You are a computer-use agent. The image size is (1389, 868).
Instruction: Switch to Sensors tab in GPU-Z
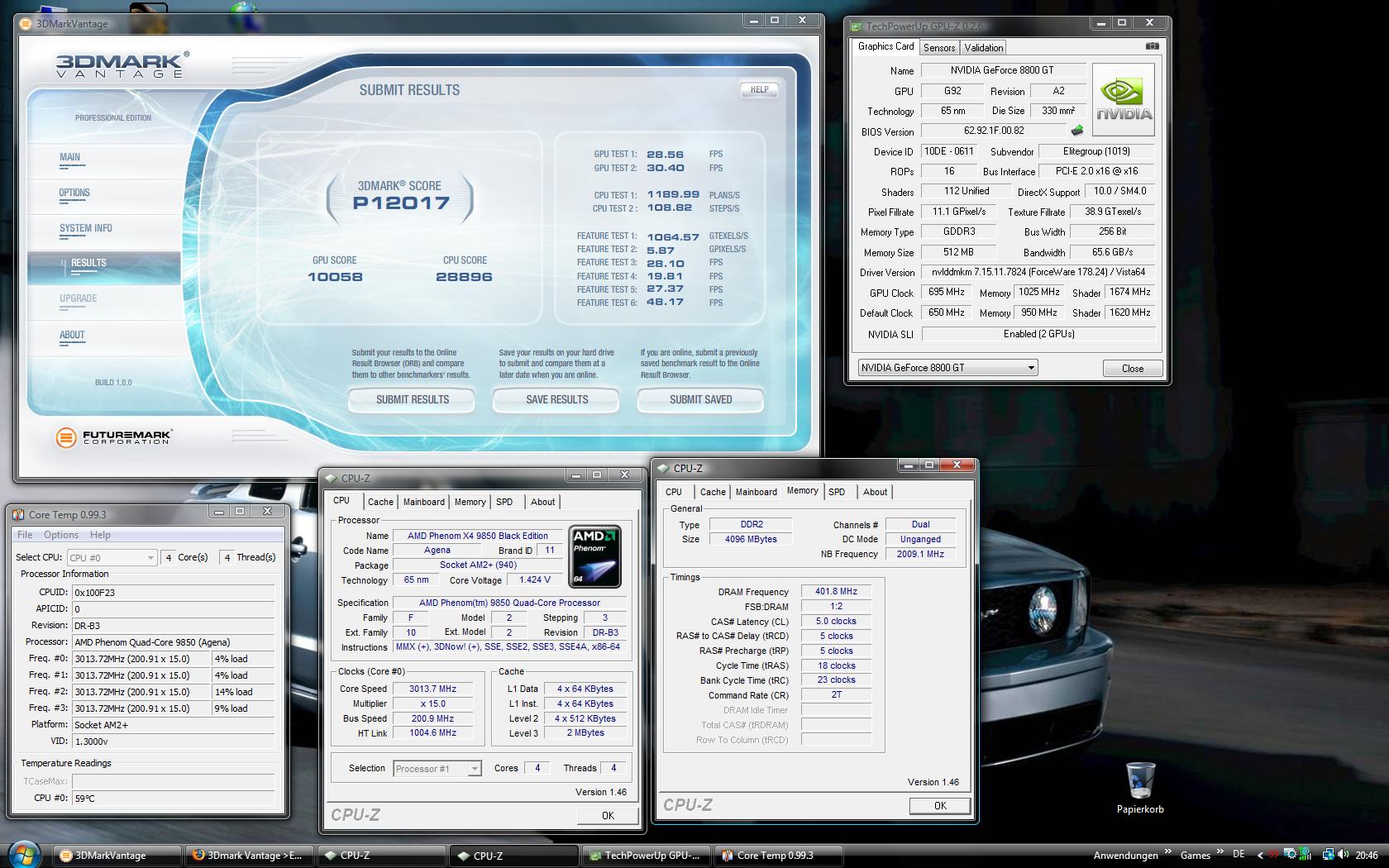pos(939,48)
